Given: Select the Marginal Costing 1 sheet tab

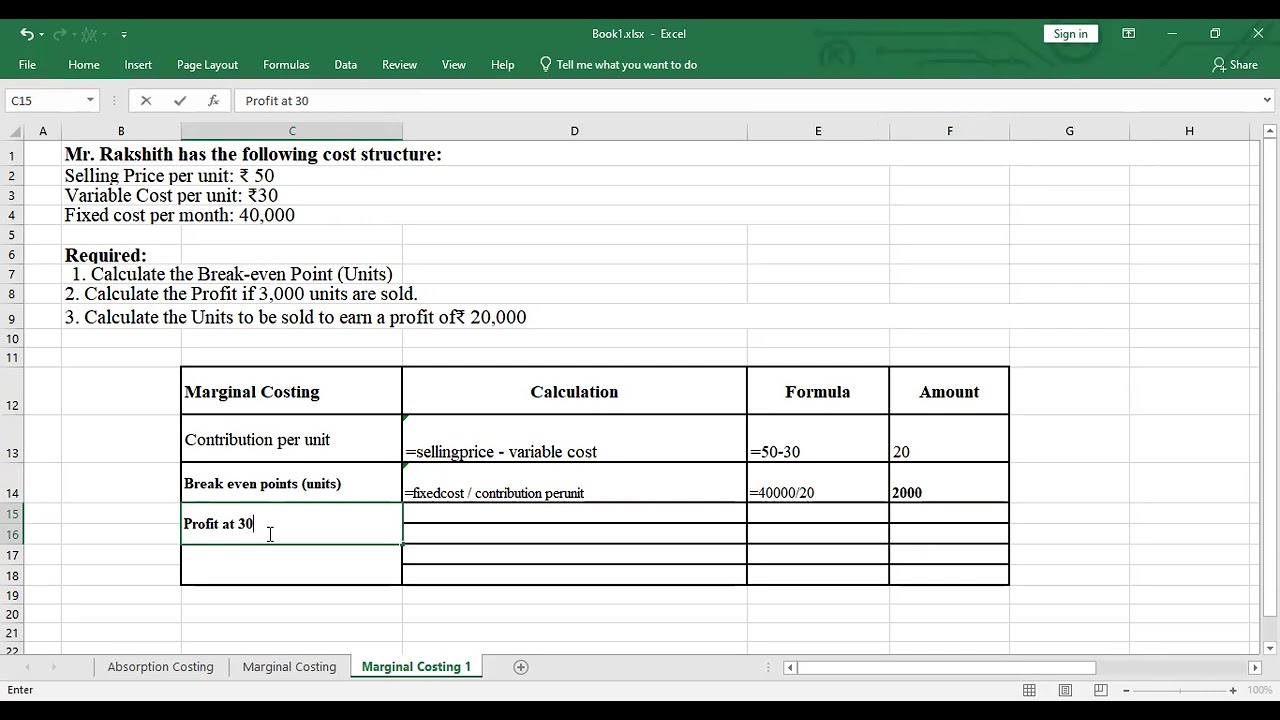Looking at the screenshot, I should coord(416,667).
